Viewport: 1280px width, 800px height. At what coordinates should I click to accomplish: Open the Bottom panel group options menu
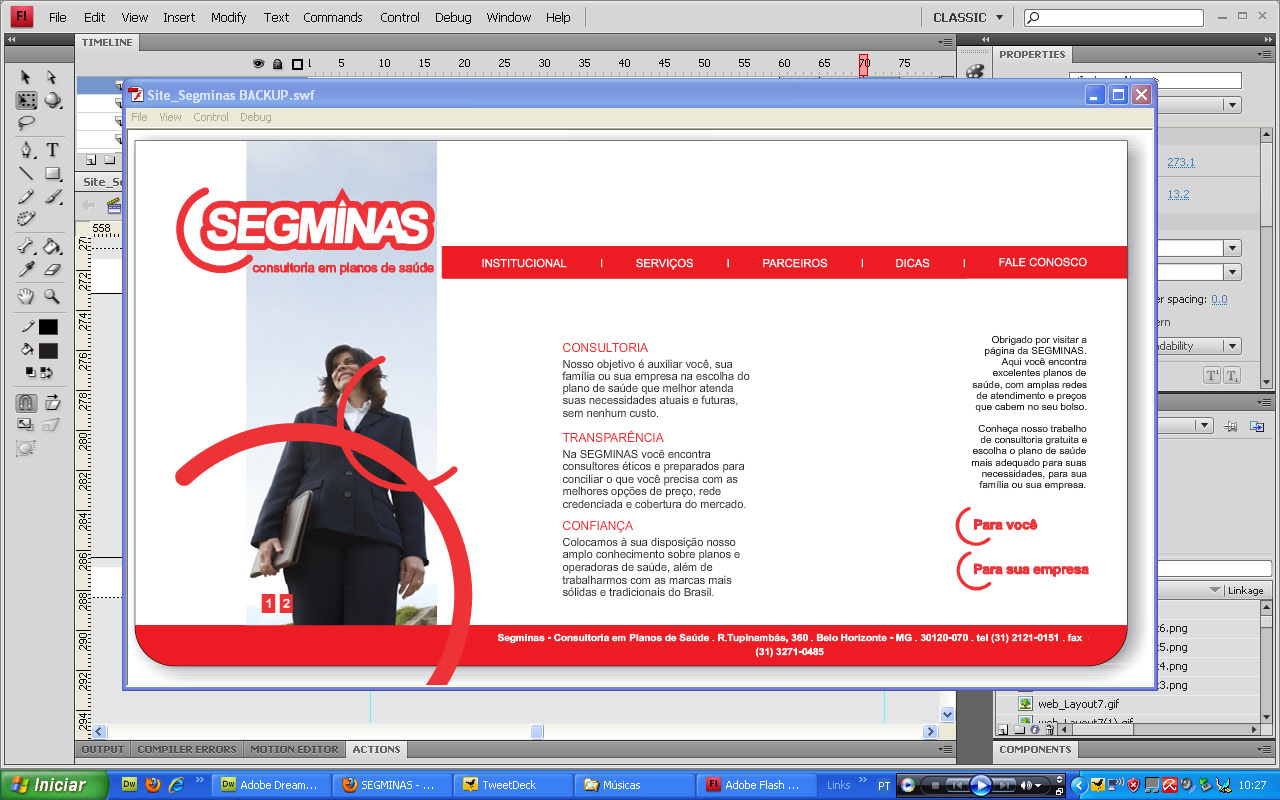point(946,749)
